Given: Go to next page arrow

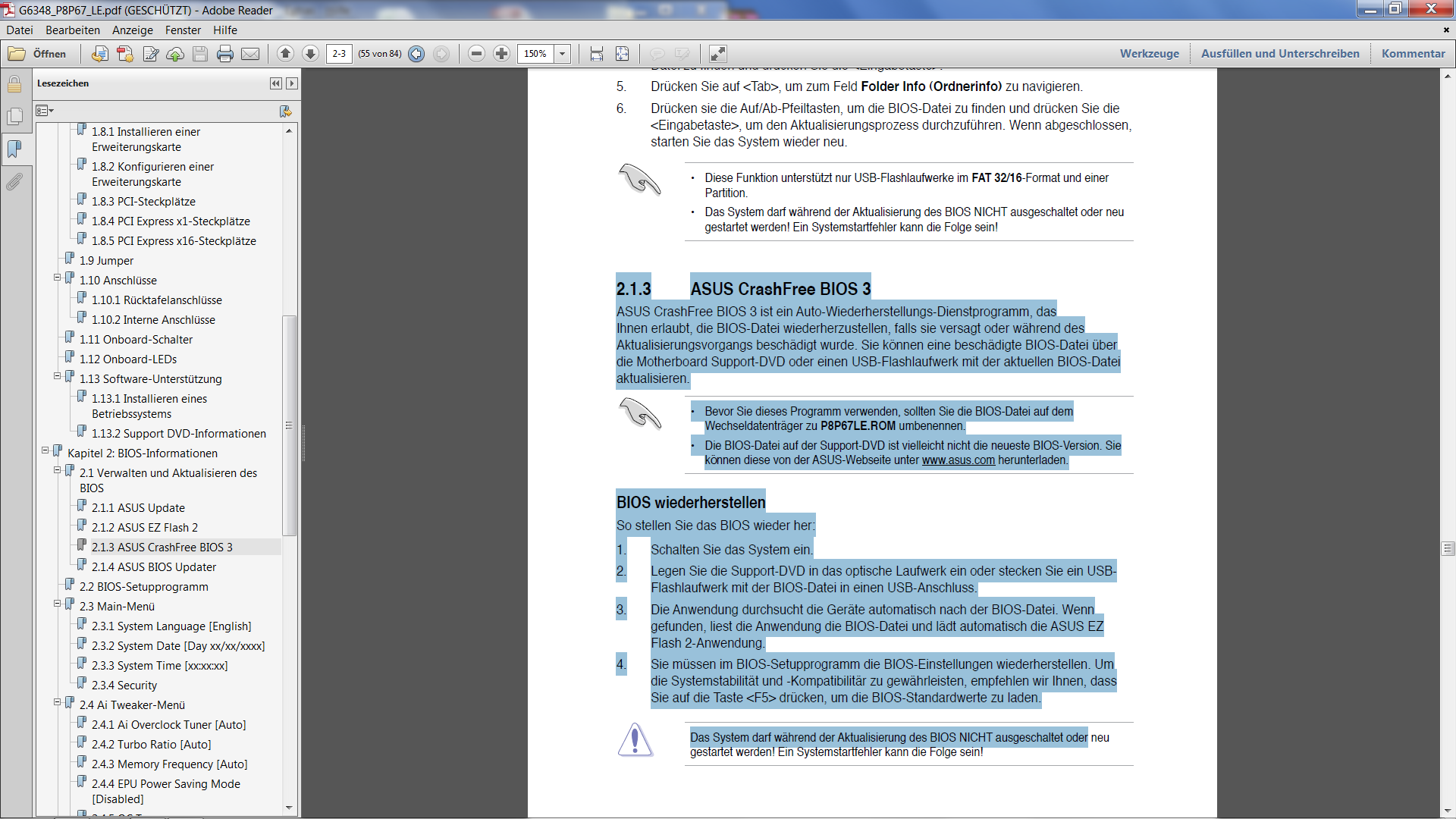Looking at the screenshot, I should coord(310,54).
